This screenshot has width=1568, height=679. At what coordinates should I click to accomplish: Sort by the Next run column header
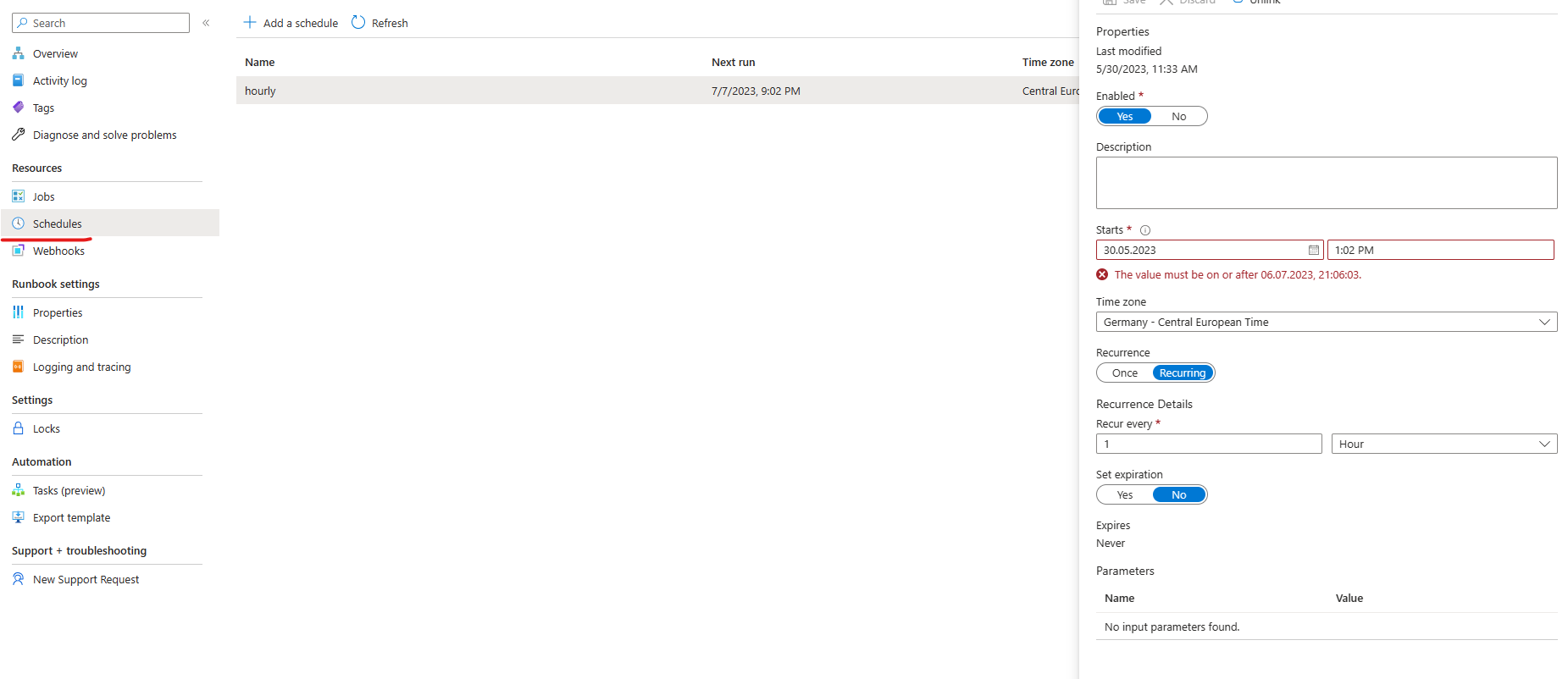[x=734, y=62]
